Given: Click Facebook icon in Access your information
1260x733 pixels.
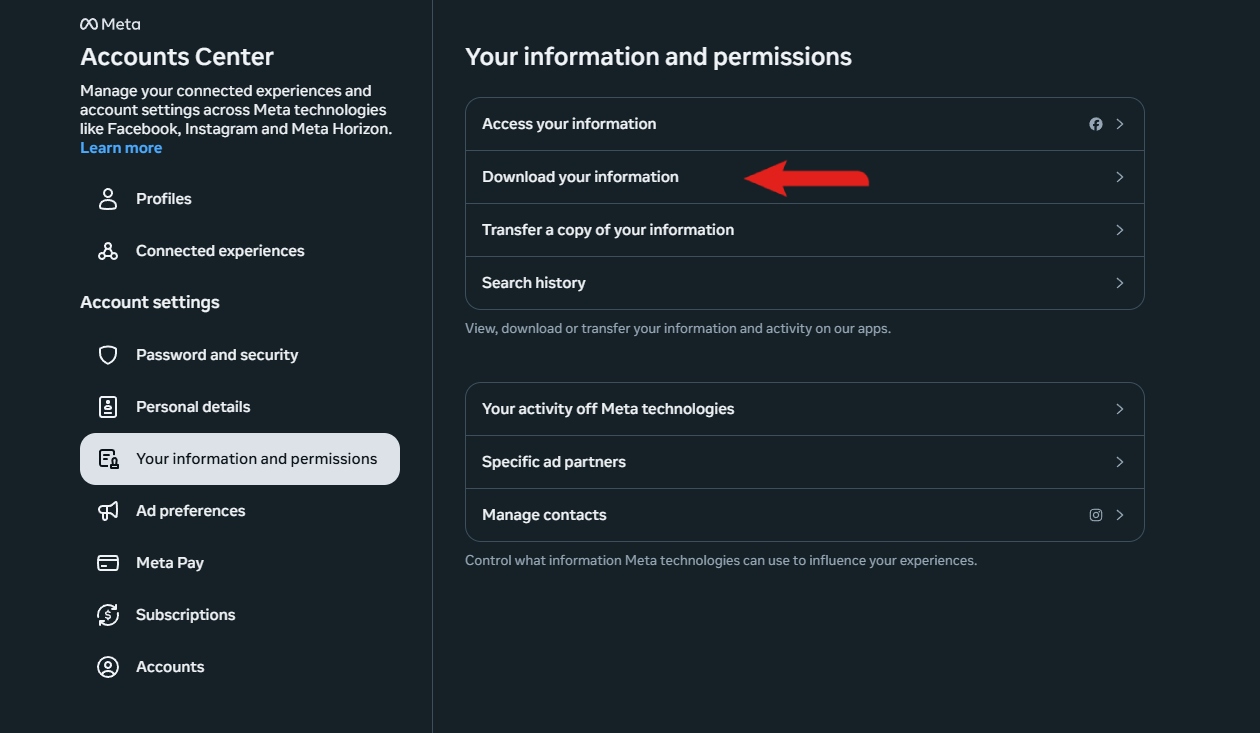Looking at the screenshot, I should (x=1096, y=124).
